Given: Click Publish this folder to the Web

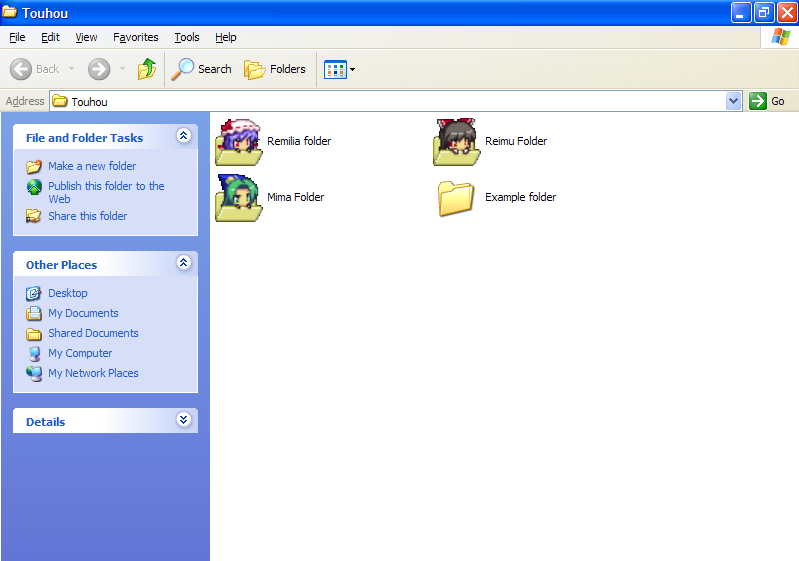Looking at the screenshot, I should coord(106,192).
